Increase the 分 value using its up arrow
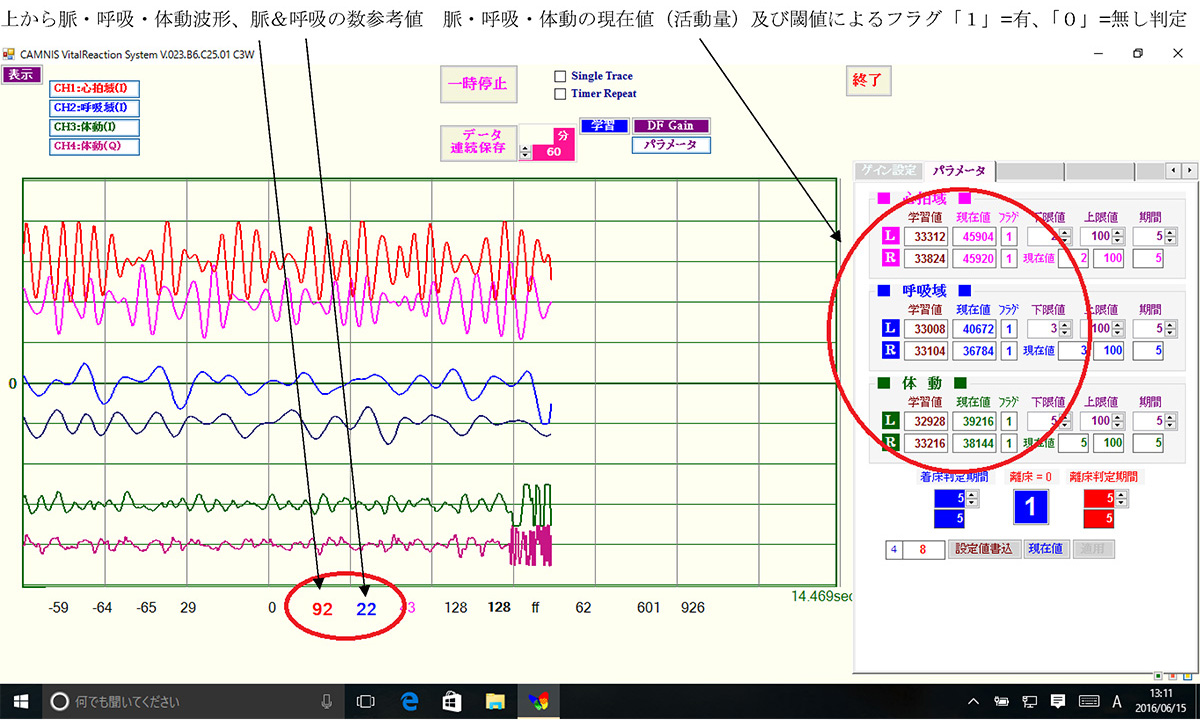Viewport: 1200px width, 720px height. 525,146
